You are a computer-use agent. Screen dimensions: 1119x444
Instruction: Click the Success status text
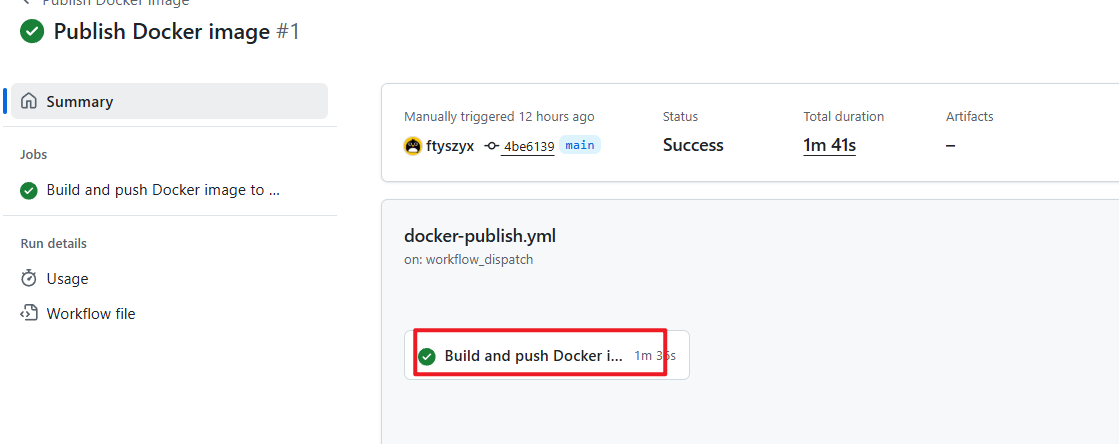pos(692,145)
